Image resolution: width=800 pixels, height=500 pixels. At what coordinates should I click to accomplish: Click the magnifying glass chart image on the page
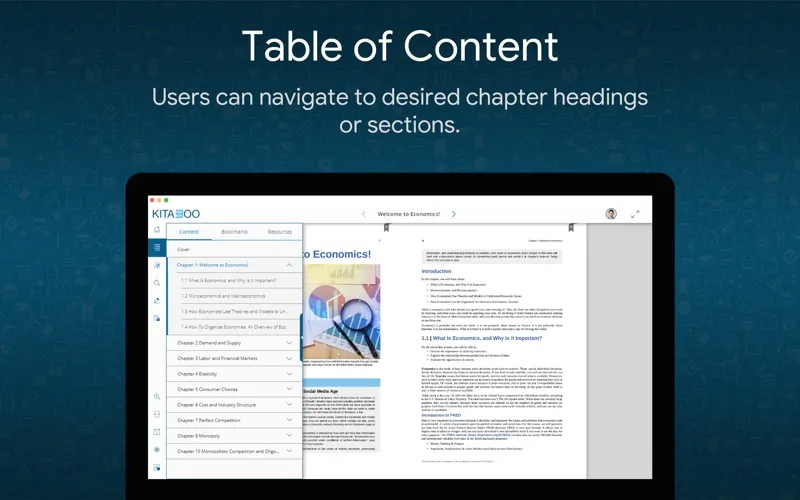click(341, 312)
